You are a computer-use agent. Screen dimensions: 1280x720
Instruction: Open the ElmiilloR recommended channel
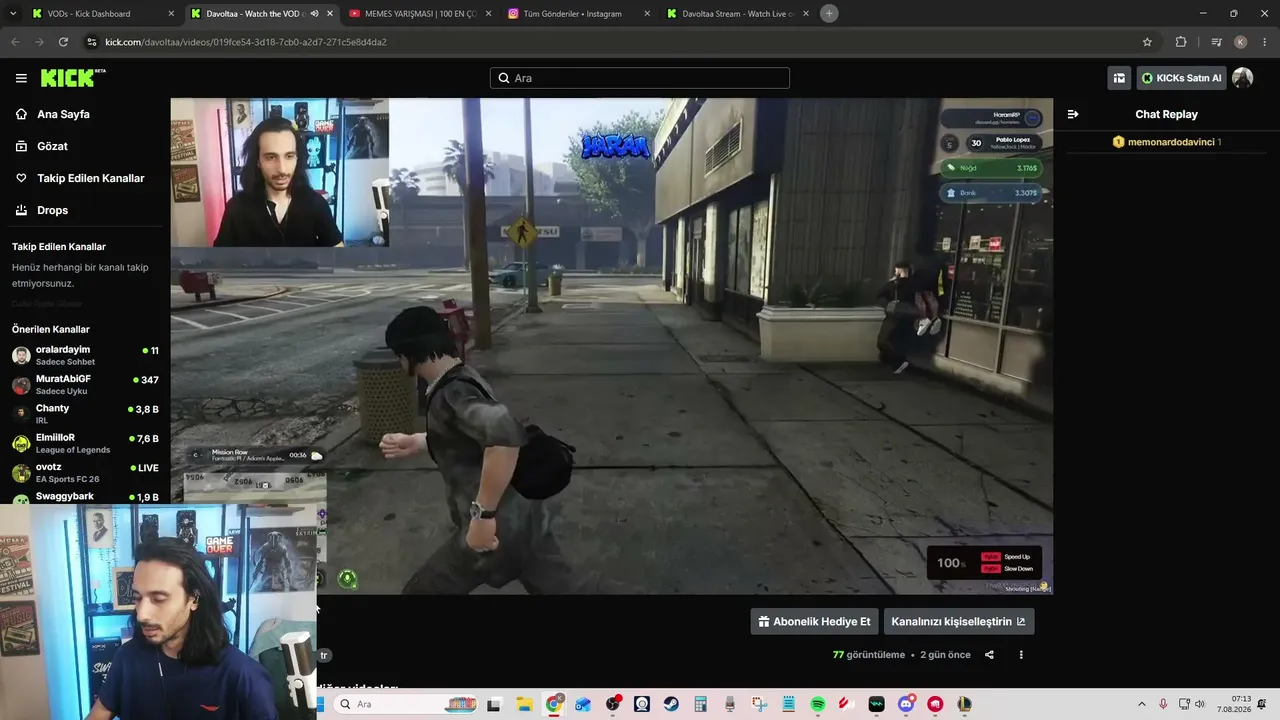[85, 443]
